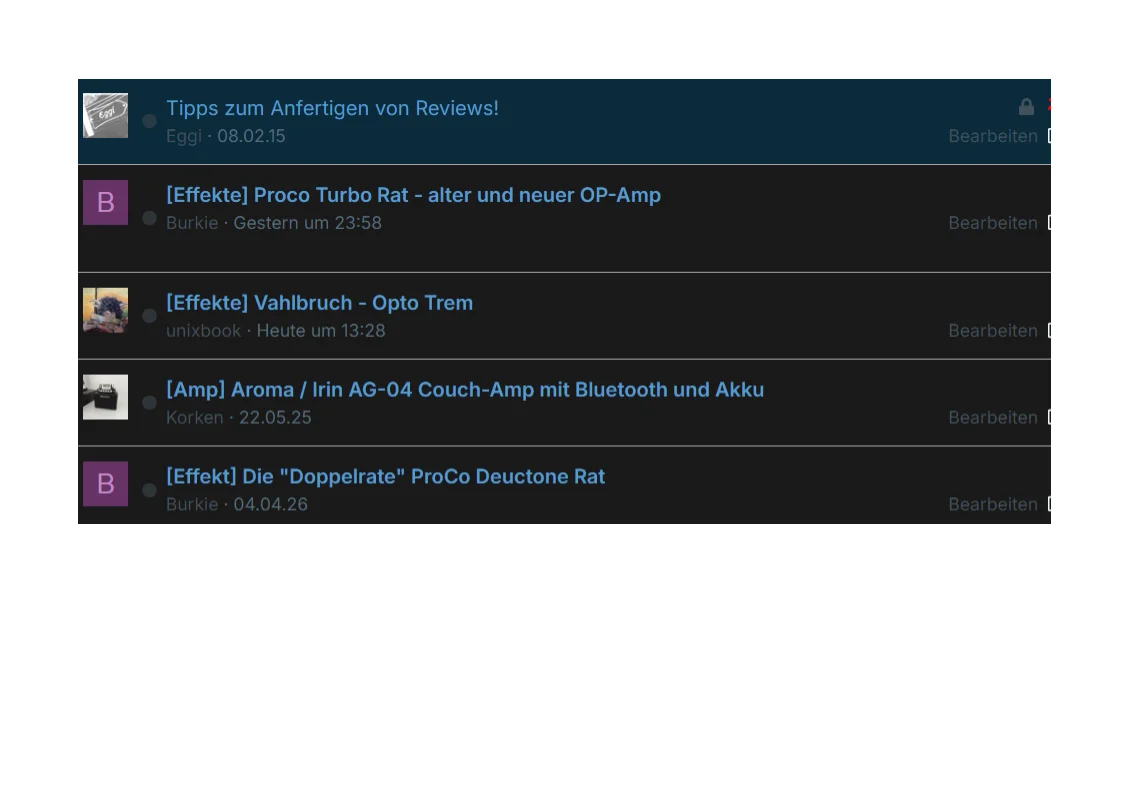Click Eggi's avatar on the pinned thread
This screenshot has width=1122, height=793.
[x=105, y=116]
